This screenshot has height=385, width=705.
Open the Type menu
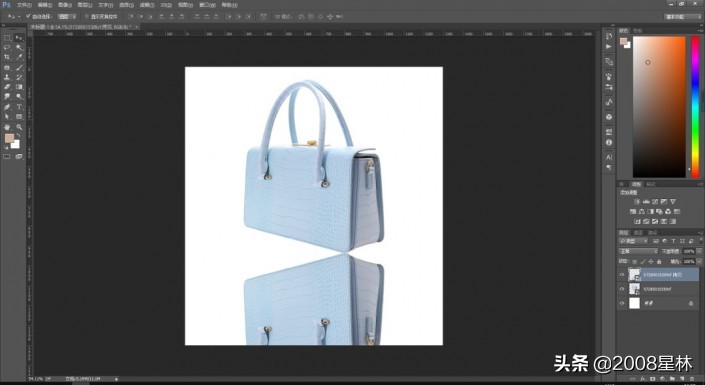pyautogui.click(x=106, y=5)
